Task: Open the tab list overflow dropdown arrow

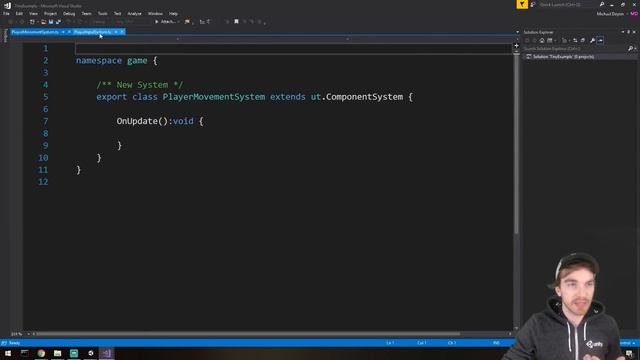Action: pyautogui.click(x=517, y=32)
